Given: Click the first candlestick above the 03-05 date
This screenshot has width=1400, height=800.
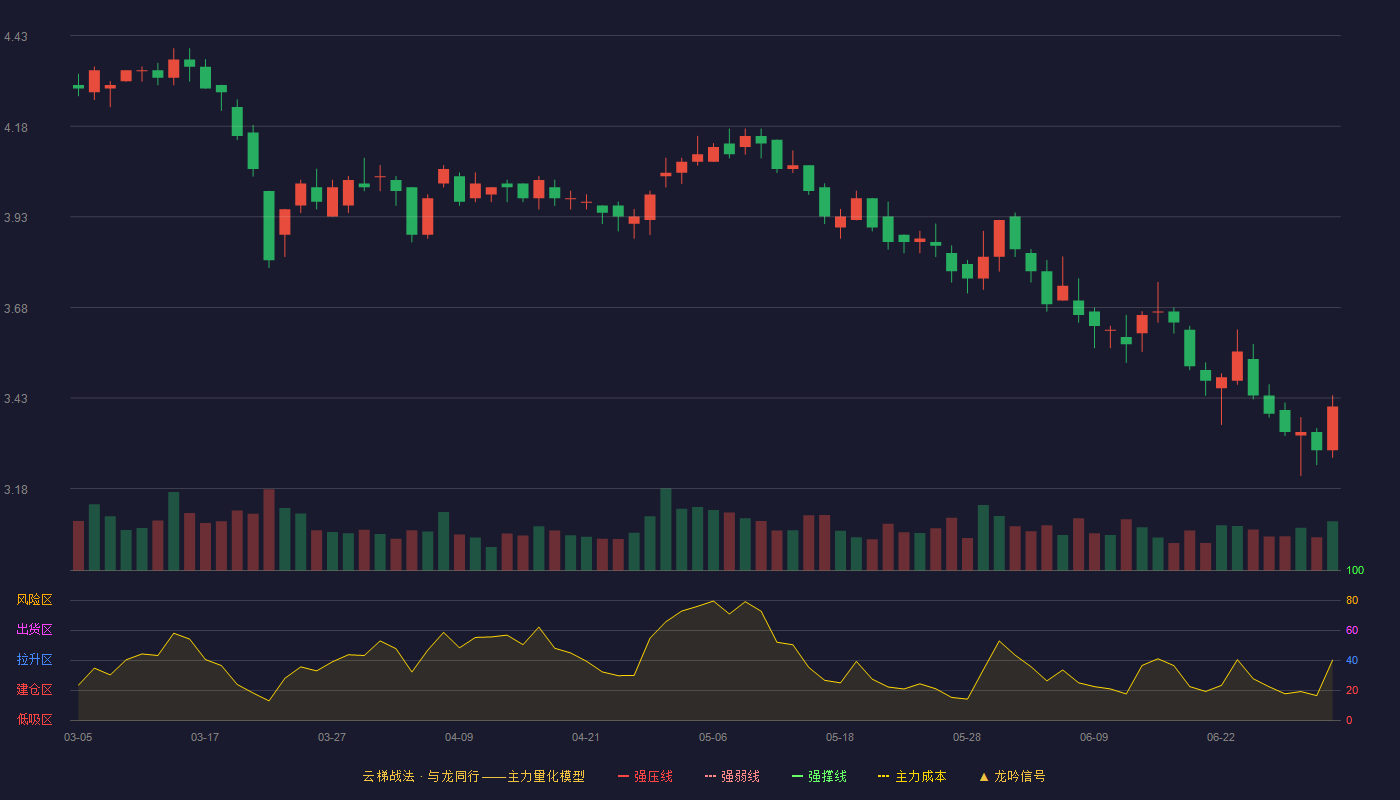Looking at the screenshot, I should (78, 86).
